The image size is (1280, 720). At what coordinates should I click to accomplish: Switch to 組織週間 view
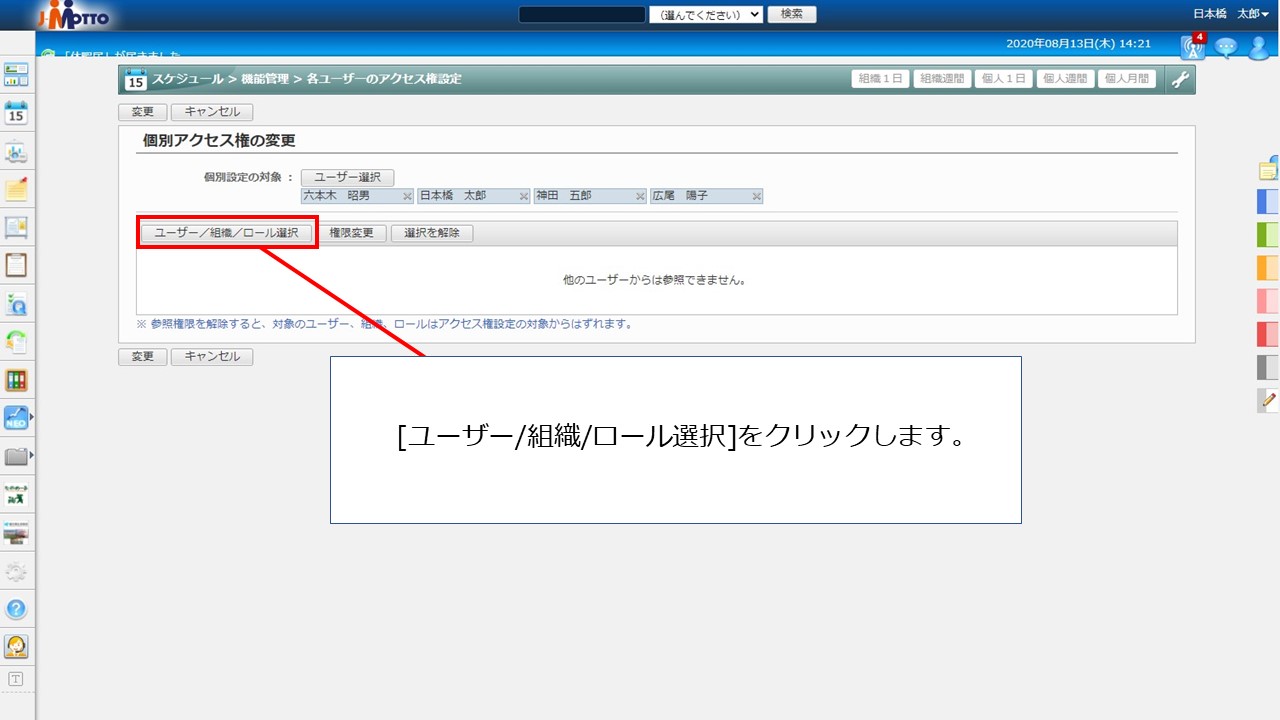(943, 80)
